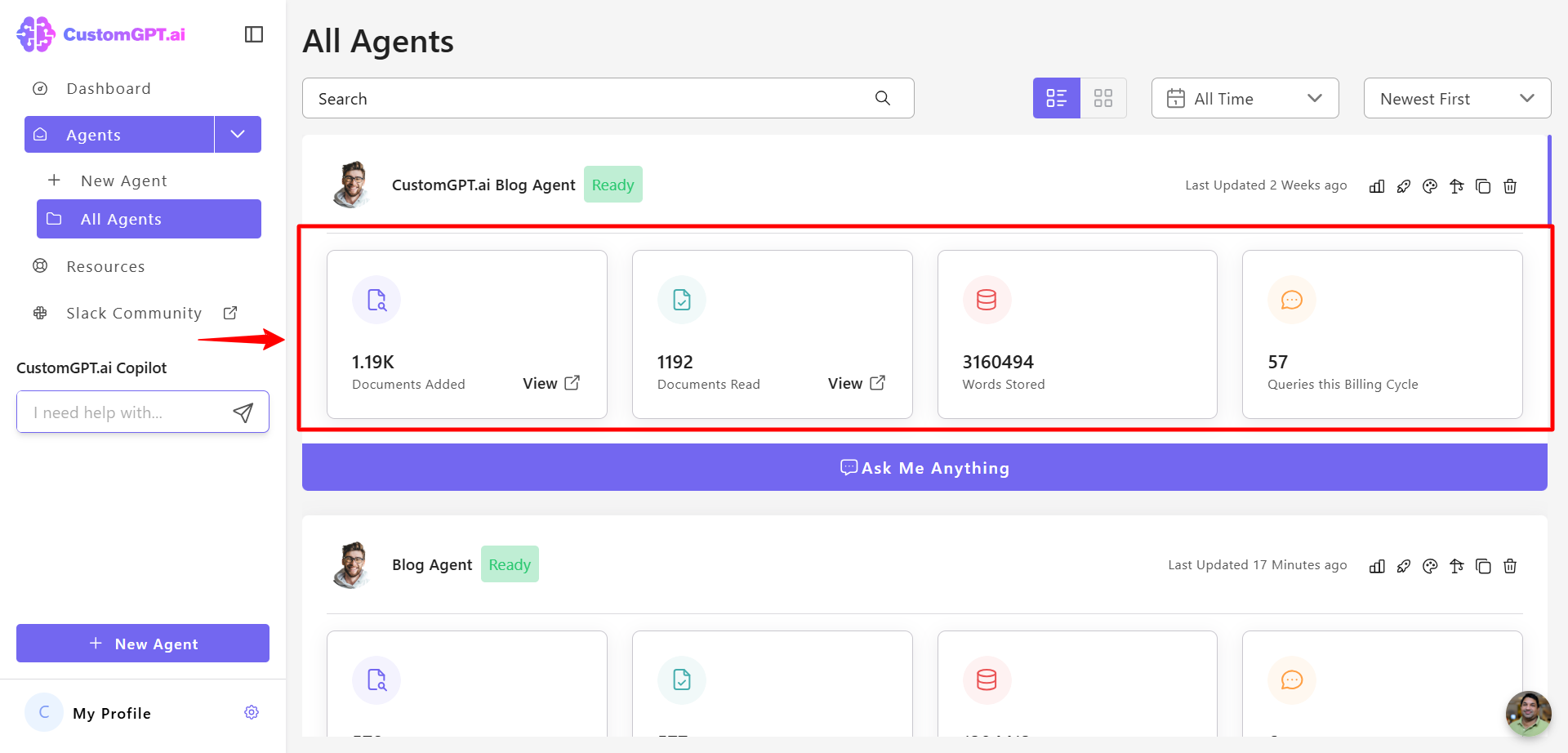Open the All Time date filter dropdown

click(1245, 98)
